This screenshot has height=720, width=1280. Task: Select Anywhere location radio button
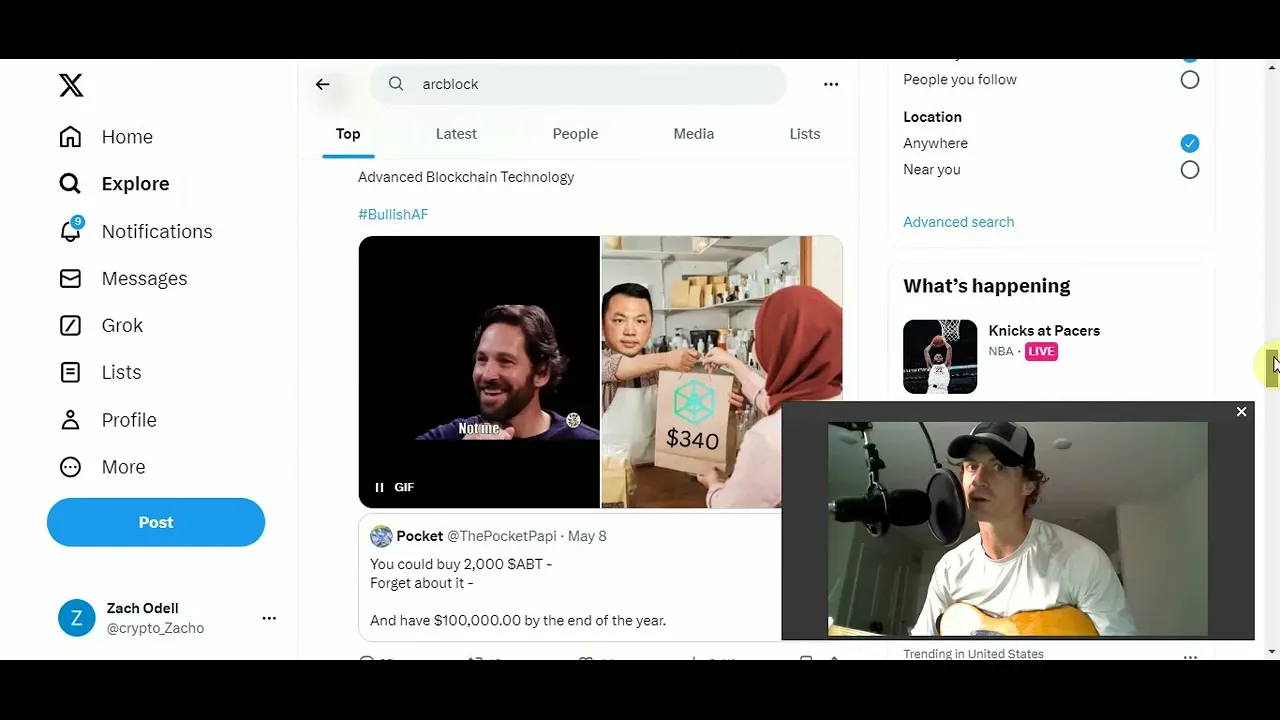[x=1190, y=144]
